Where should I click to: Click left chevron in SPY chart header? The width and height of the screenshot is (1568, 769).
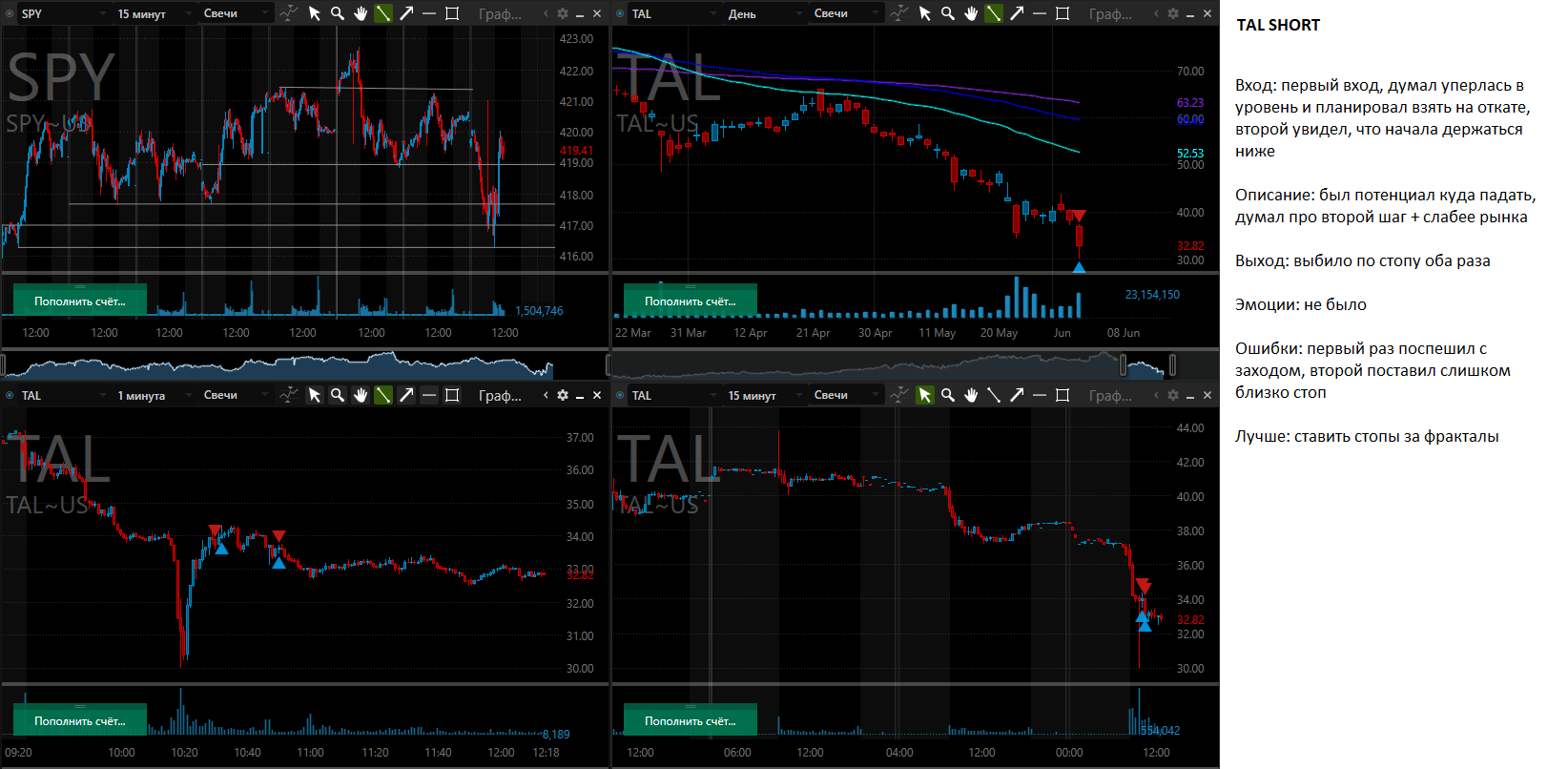(546, 13)
